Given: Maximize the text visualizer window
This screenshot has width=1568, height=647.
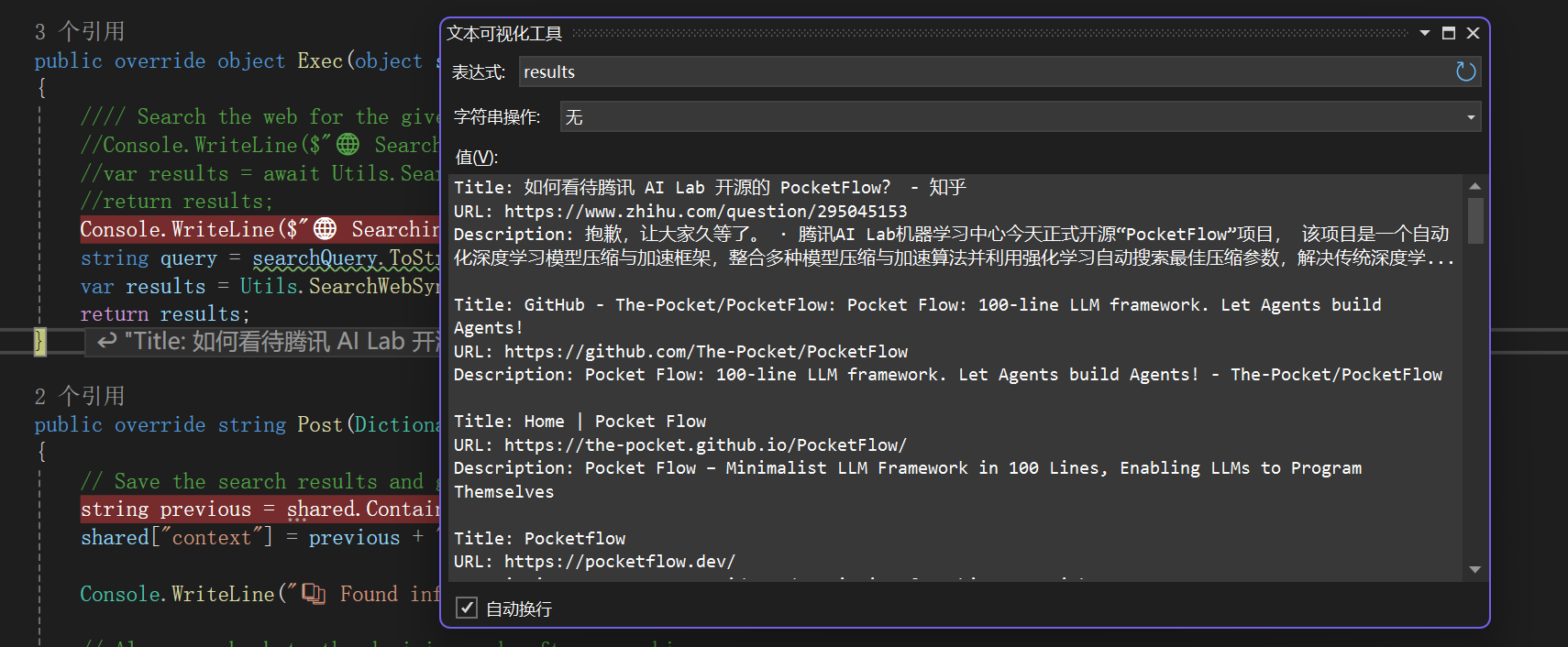Looking at the screenshot, I should (1449, 33).
